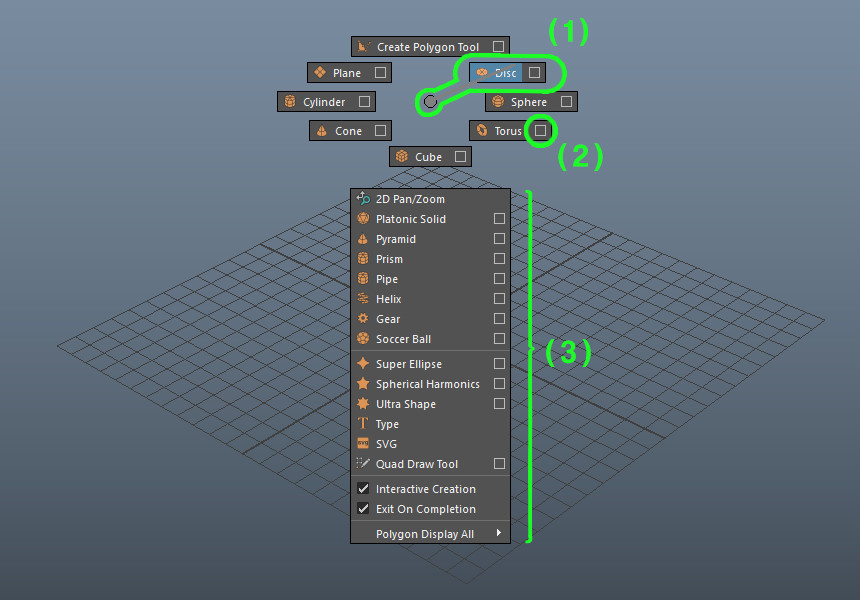Click the Cylinder marking menu button
The height and width of the screenshot is (600, 860).
click(326, 101)
